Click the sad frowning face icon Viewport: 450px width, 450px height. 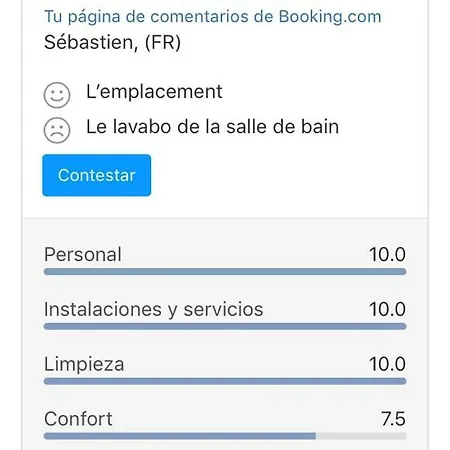pyautogui.click(x=57, y=130)
